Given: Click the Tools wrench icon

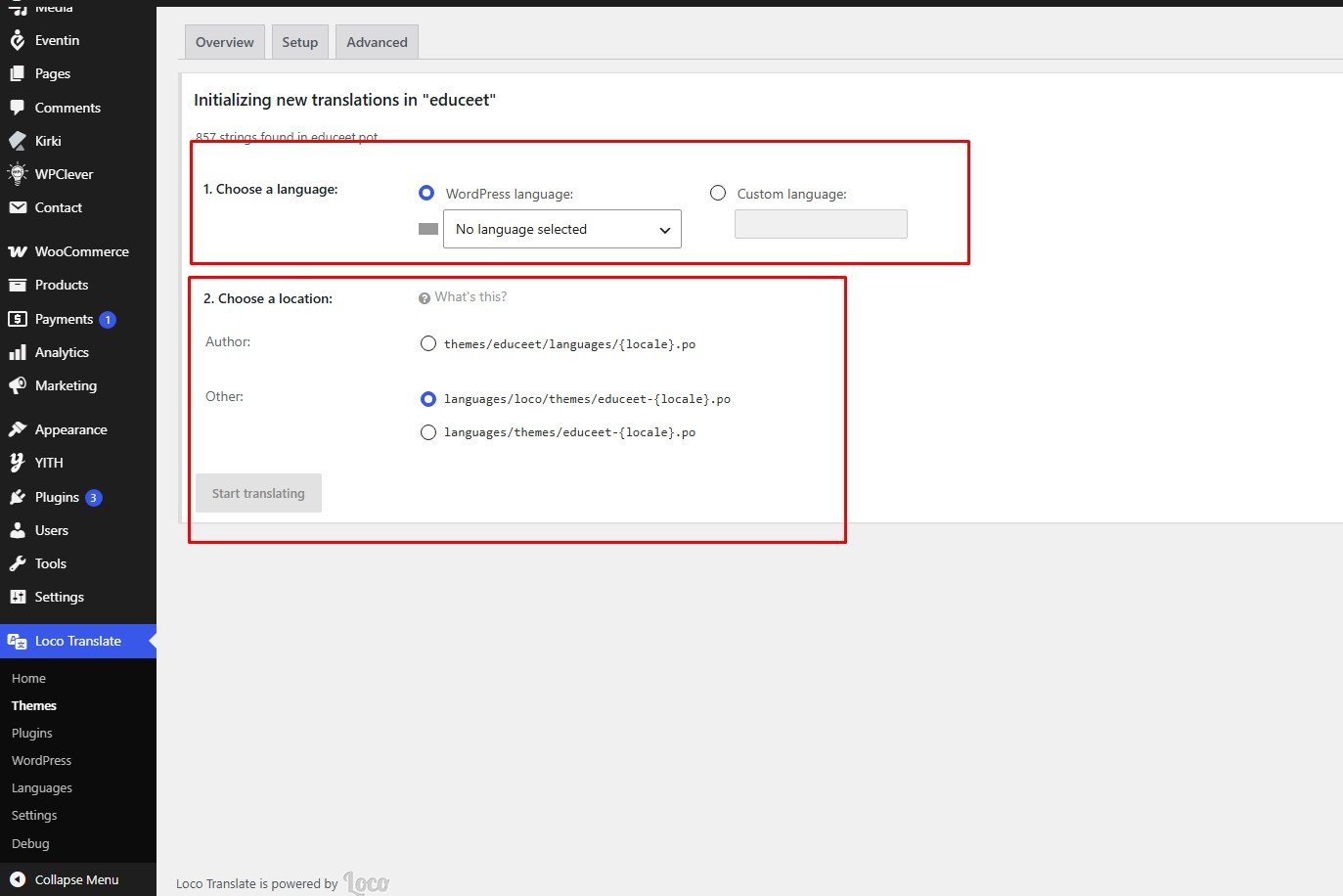Looking at the screenshot, I should (x=17, y=563).
